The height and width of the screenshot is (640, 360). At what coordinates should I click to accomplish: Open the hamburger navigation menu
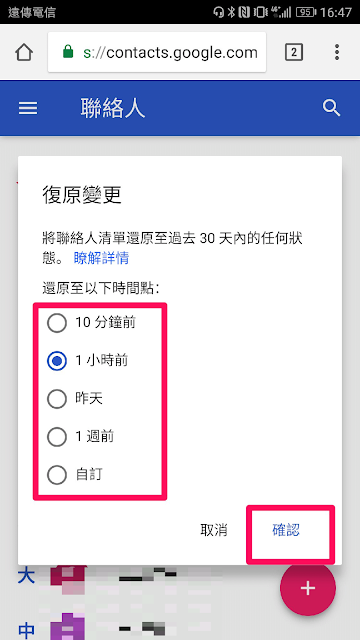coord(28,108)
